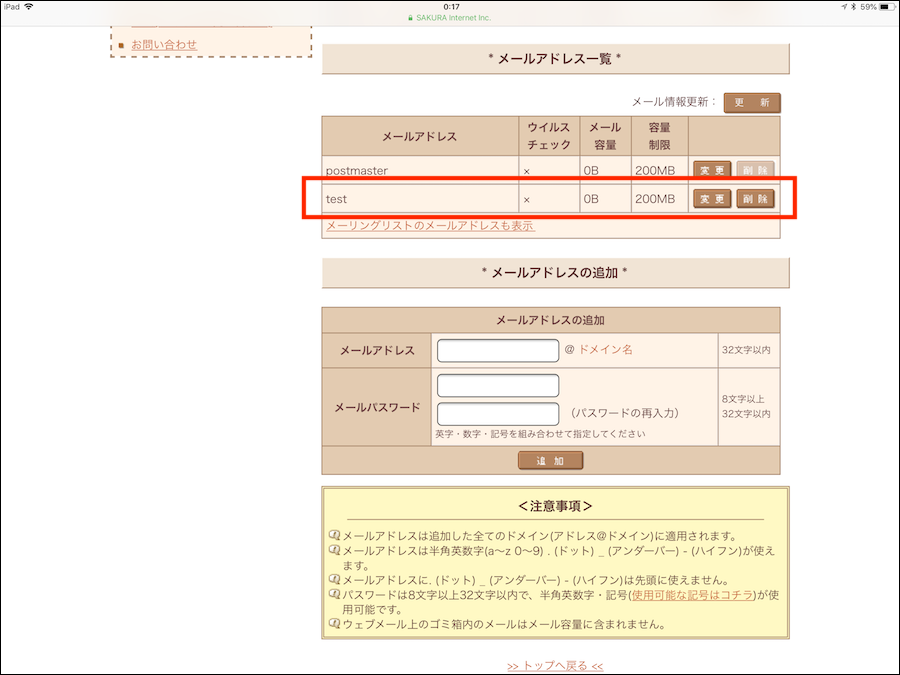Focus the password re-entry field
Screen dimensions: 900x675
coord(498,414)
